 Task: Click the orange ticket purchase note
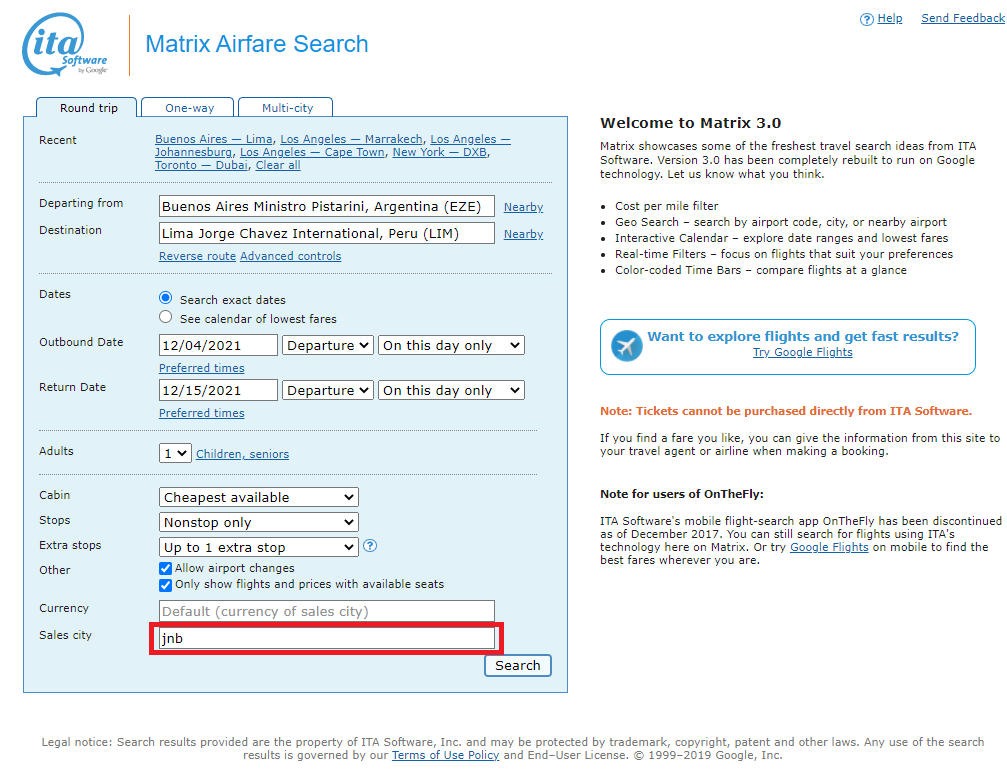pos(785,411)
